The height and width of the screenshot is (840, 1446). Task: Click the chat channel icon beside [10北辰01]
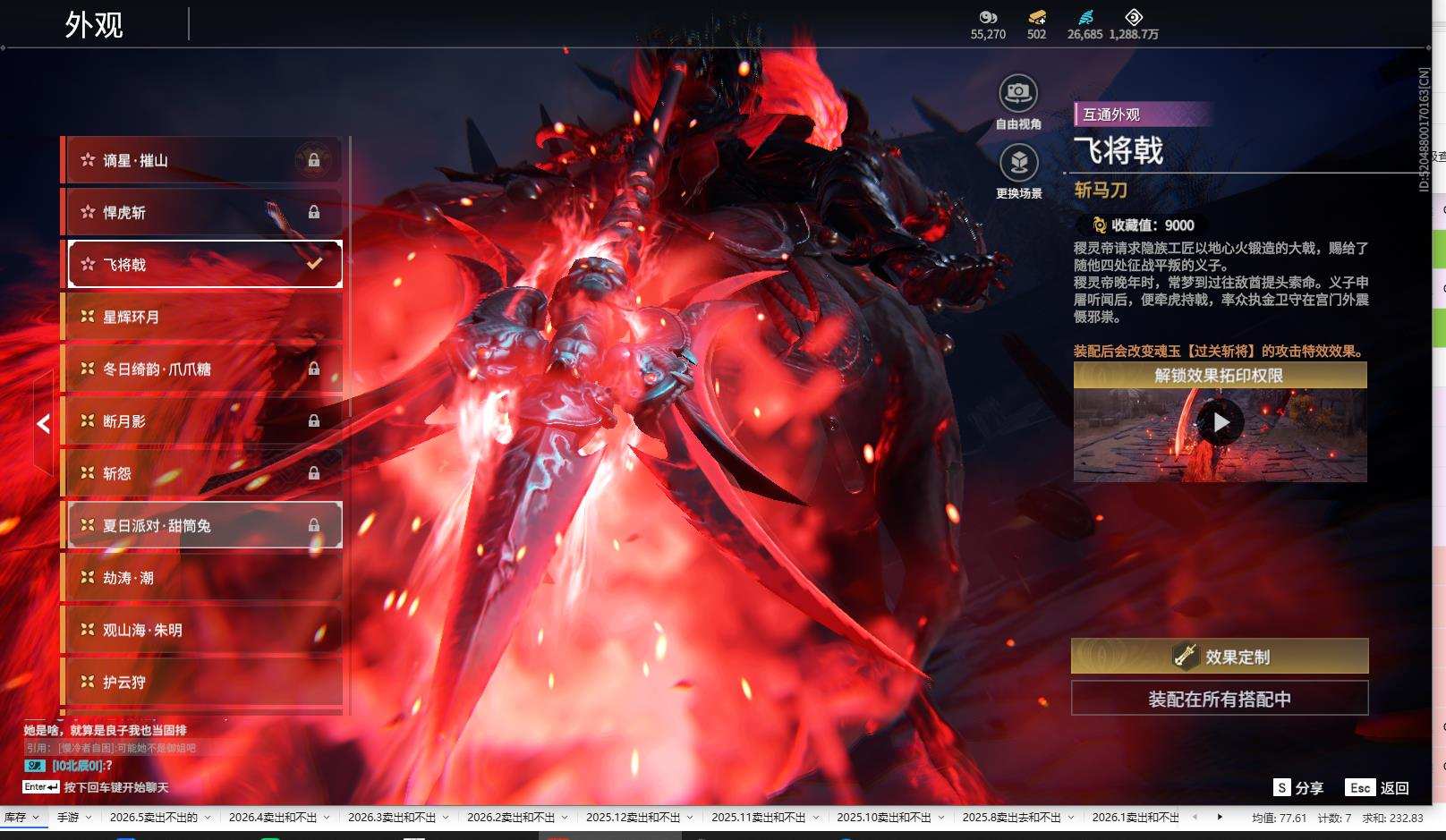pos(35,766)
